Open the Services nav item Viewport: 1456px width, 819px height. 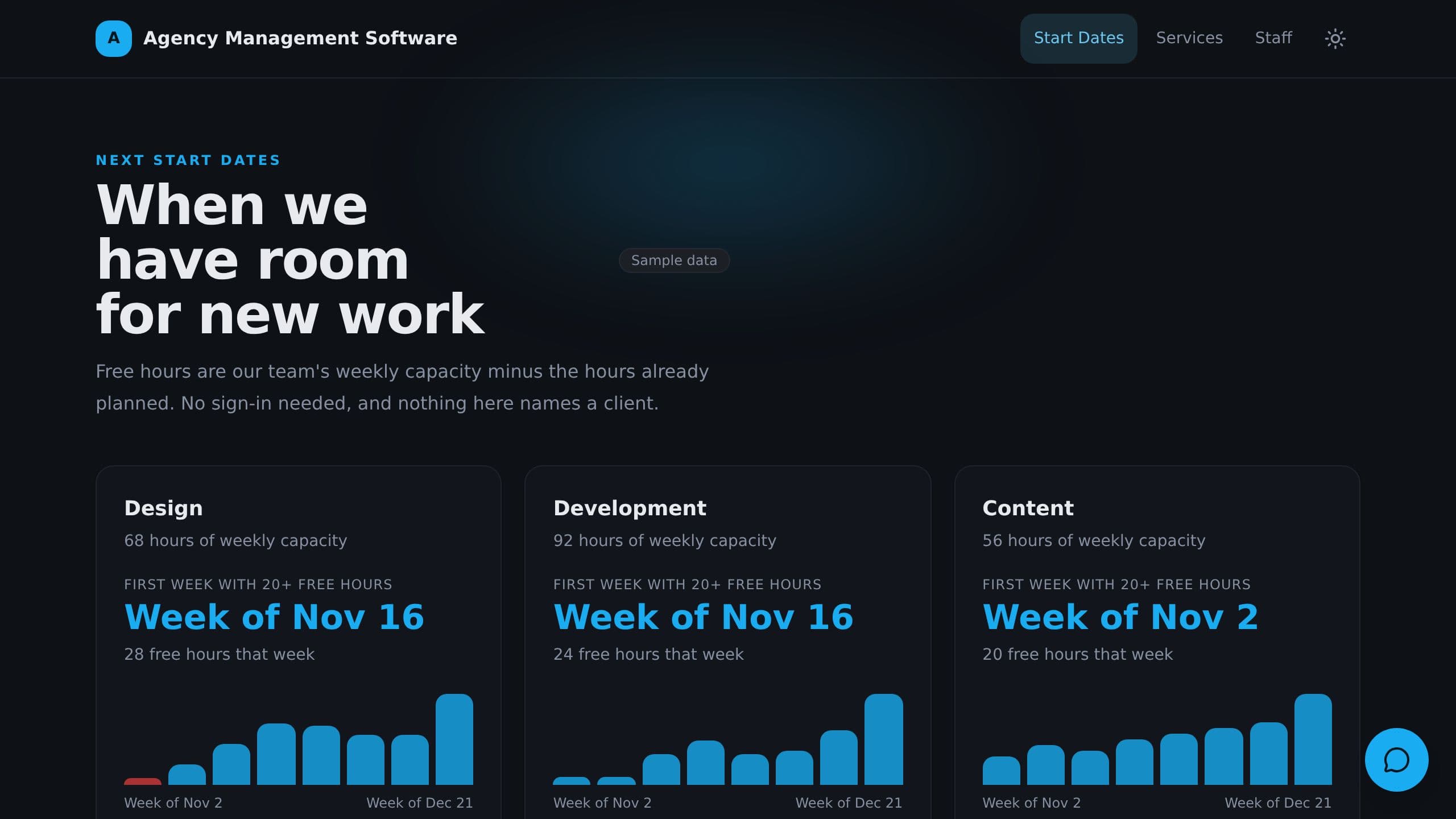tap(1189, 38)
